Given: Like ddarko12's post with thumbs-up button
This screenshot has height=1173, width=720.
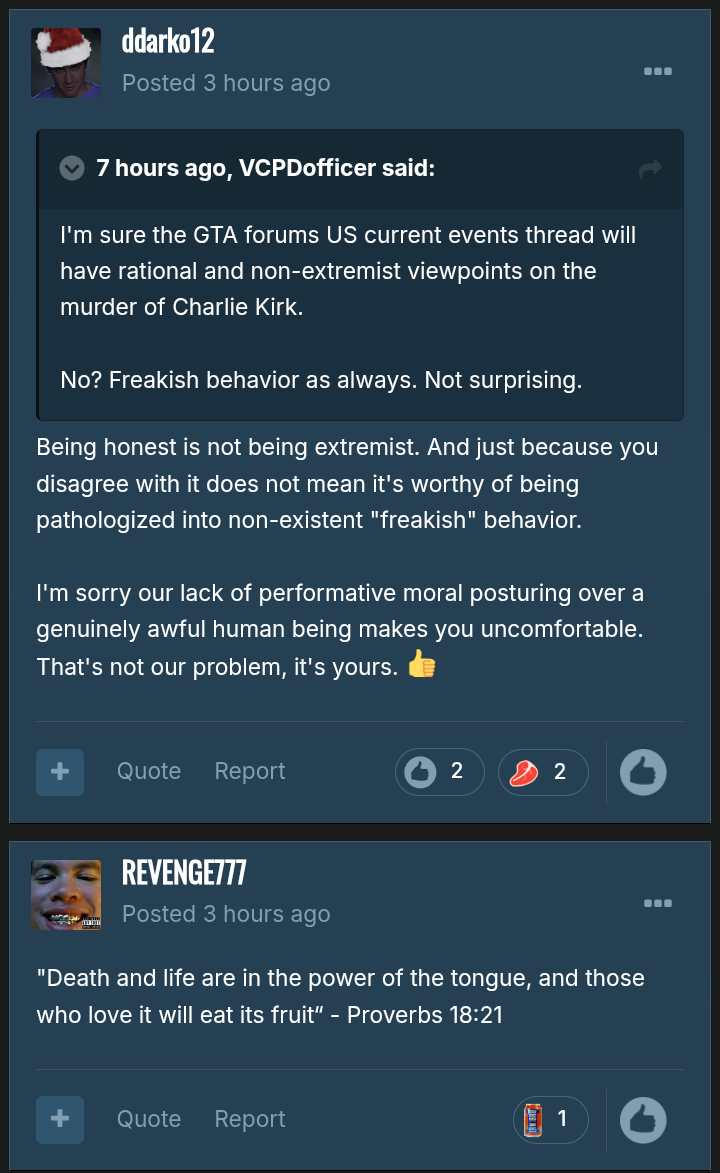Looking at the screenshot, I should point(643,772).
